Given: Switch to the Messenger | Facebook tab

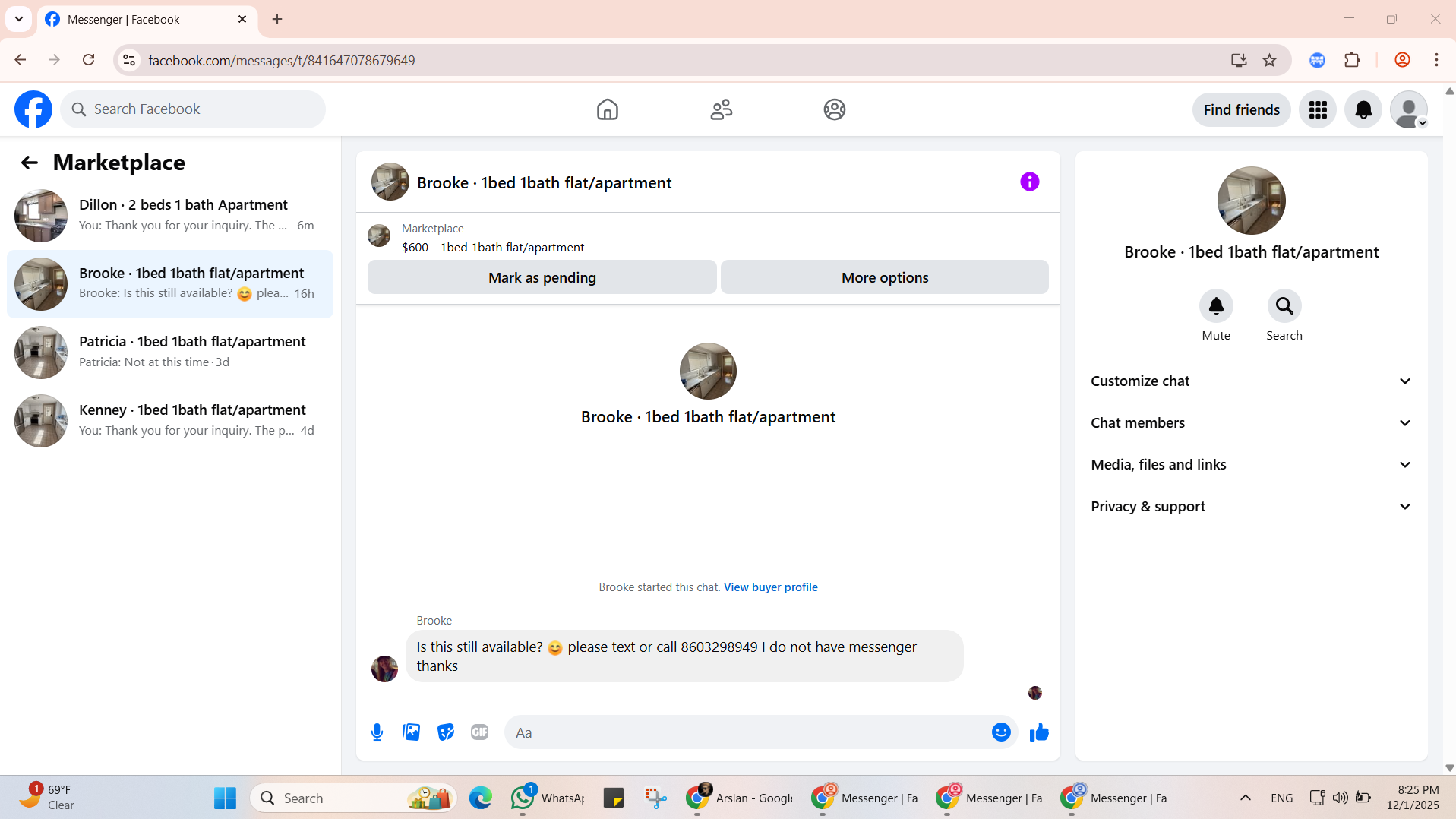Looking at the screenshot, I should coord(148,19).
